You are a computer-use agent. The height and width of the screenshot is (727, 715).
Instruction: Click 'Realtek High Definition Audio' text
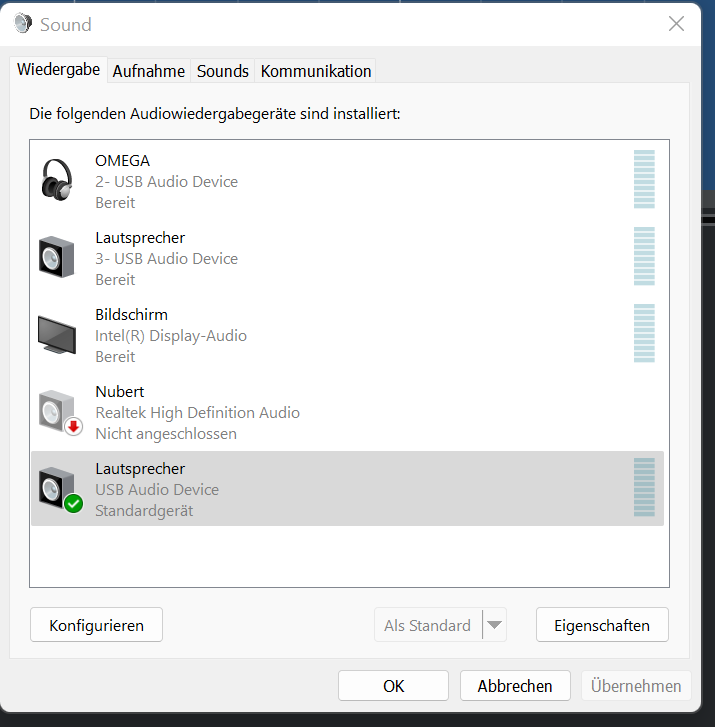pos(198,413)
